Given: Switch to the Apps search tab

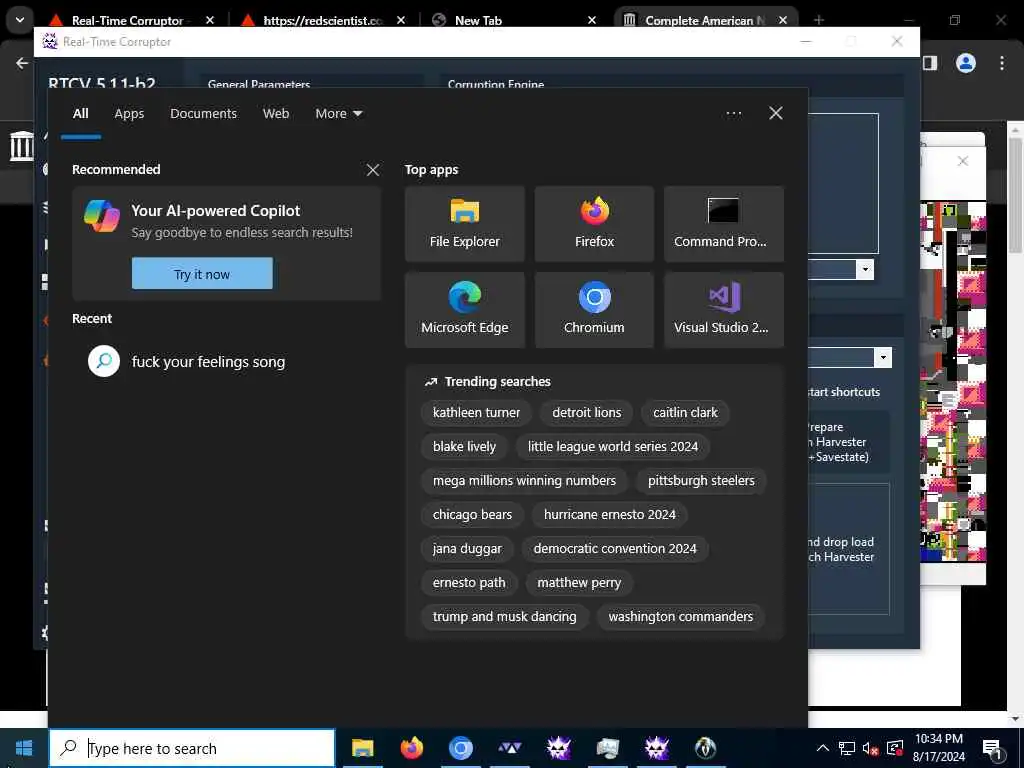Looking at the screenshot, I should point(129,114).
